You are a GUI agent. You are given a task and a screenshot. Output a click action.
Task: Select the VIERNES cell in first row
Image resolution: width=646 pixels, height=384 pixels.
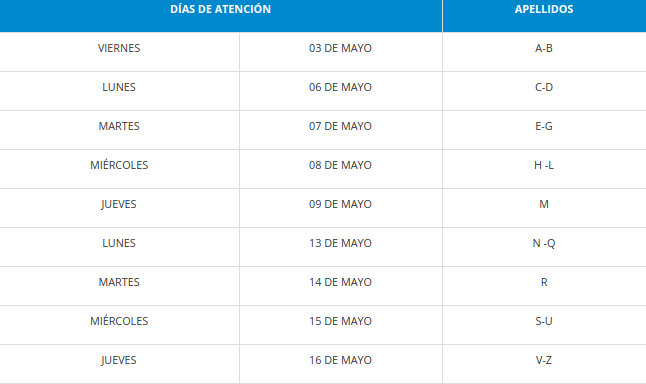119,52
